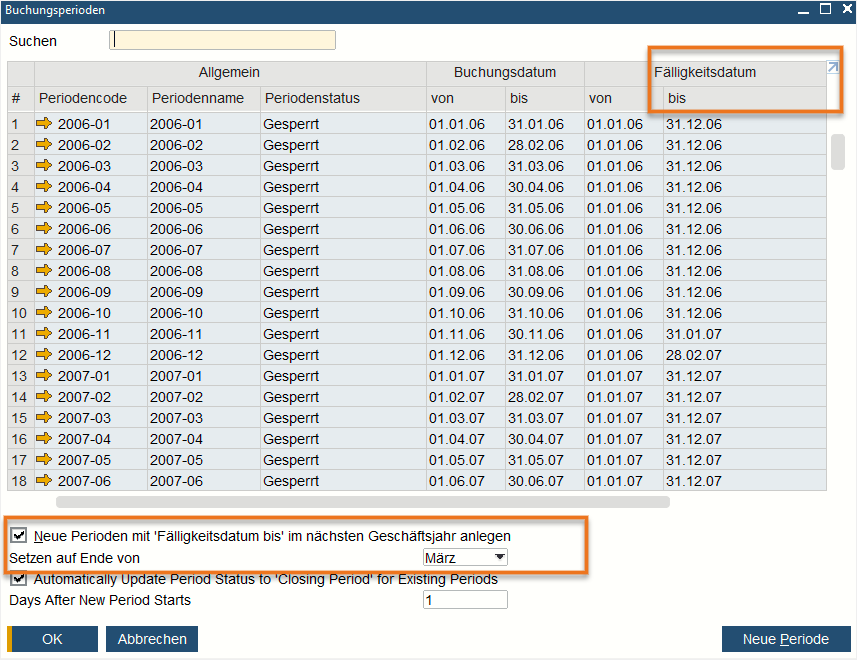
Task: Focus the Days After New Period Starts field
Action: pyautogui.click(x=465, y=600)
